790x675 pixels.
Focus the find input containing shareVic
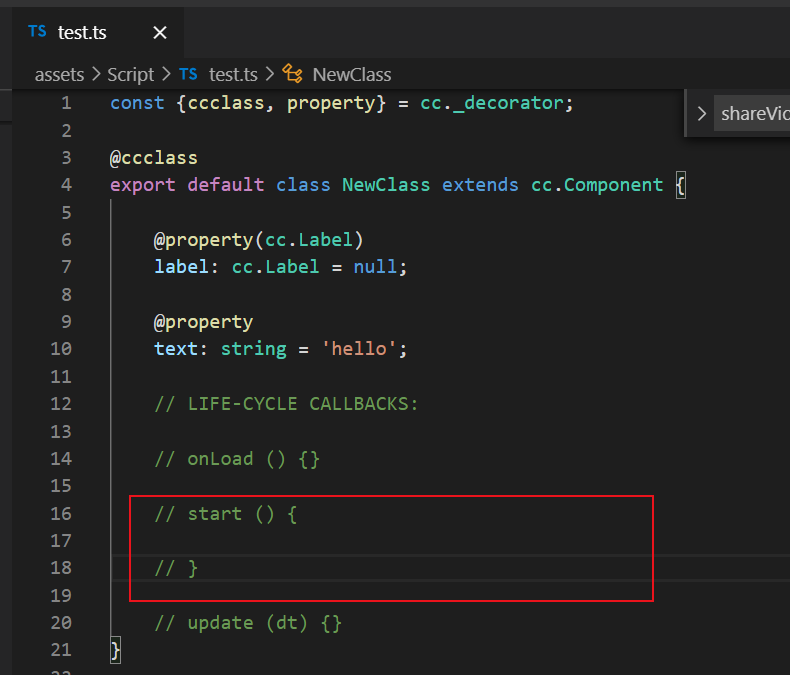click(754, 113)
